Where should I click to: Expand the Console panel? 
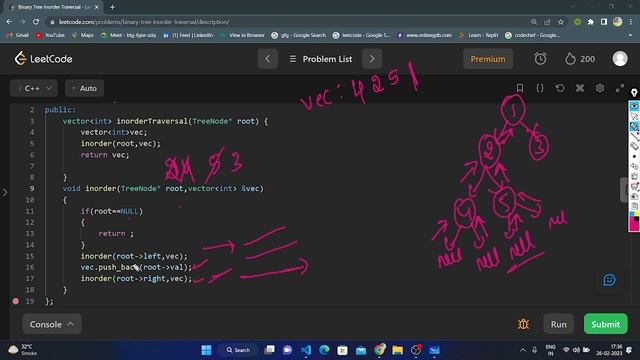[x=52, y=324]
